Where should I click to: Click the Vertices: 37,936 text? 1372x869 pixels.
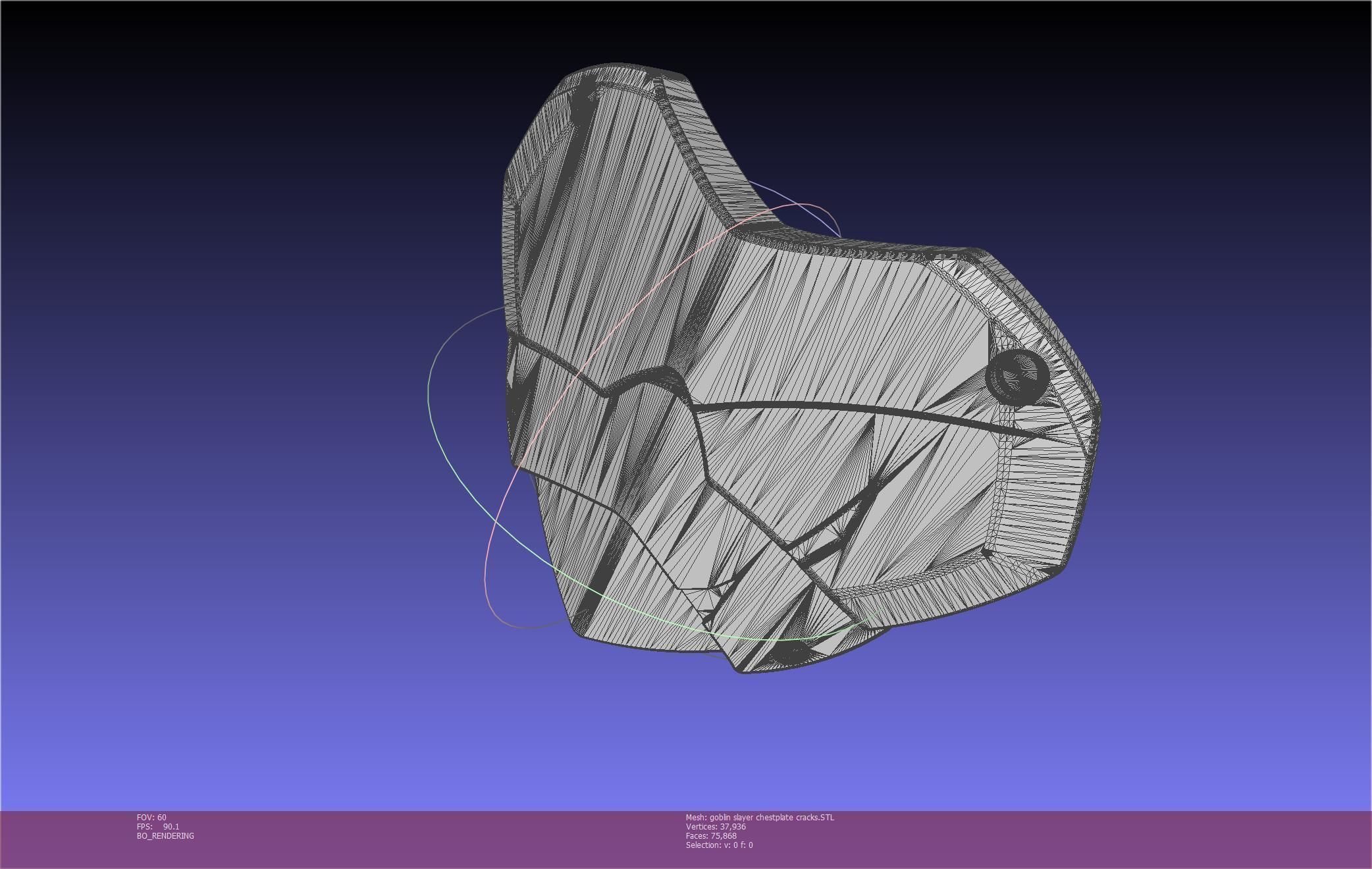(x=716, y=826)
